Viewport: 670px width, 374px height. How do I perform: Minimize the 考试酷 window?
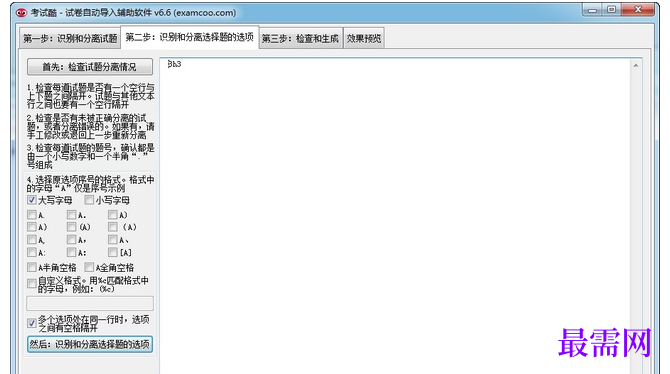click(592, 10)
